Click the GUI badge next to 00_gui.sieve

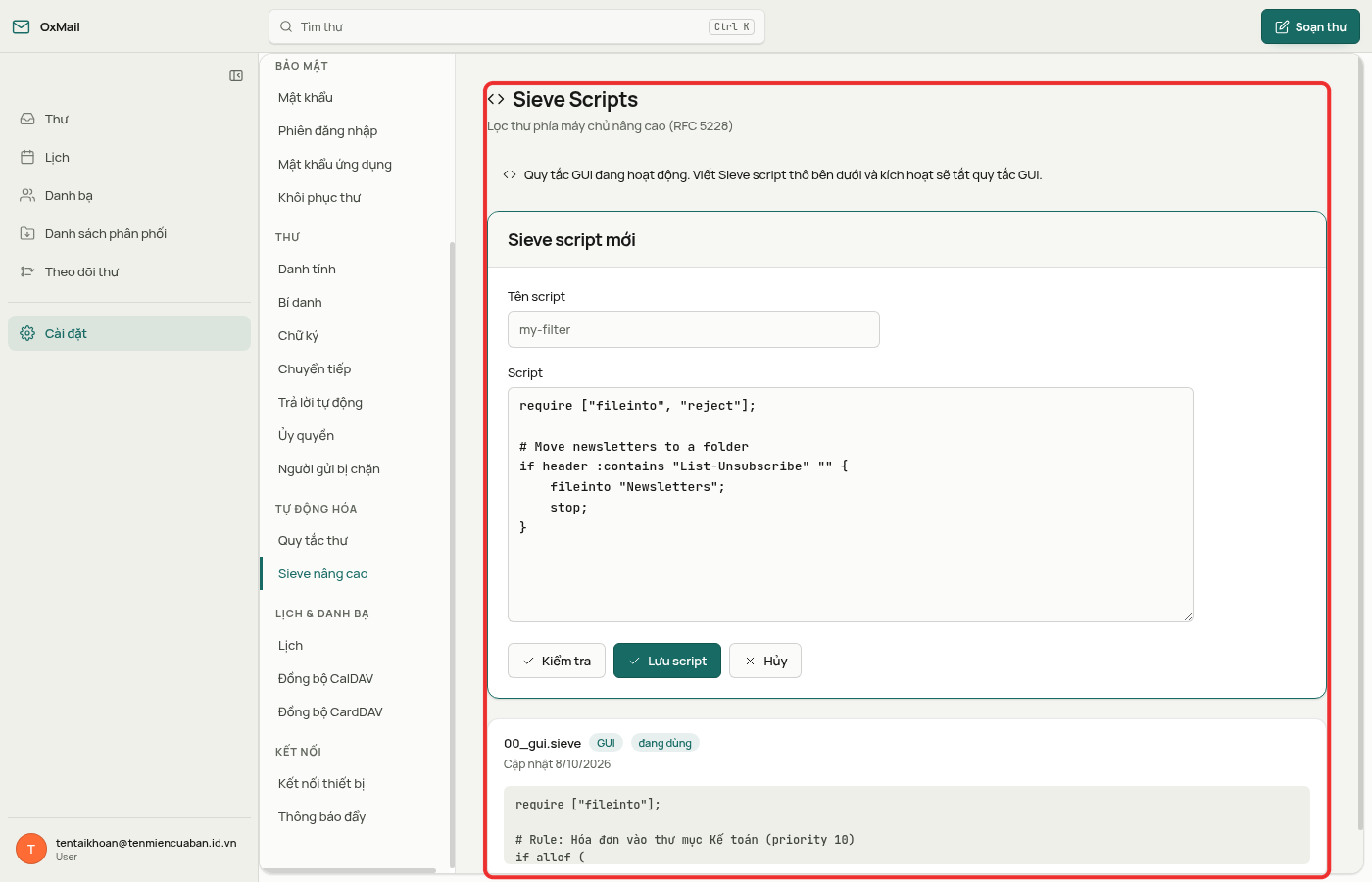607,743
